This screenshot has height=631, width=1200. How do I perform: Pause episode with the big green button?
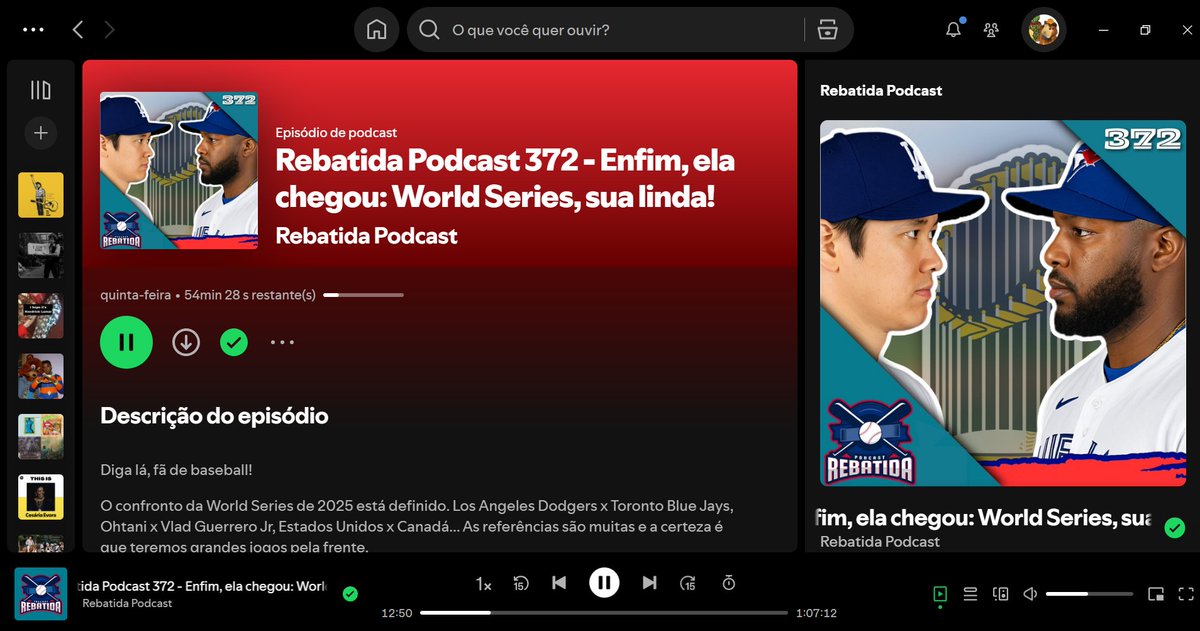[x=126, y=342]
